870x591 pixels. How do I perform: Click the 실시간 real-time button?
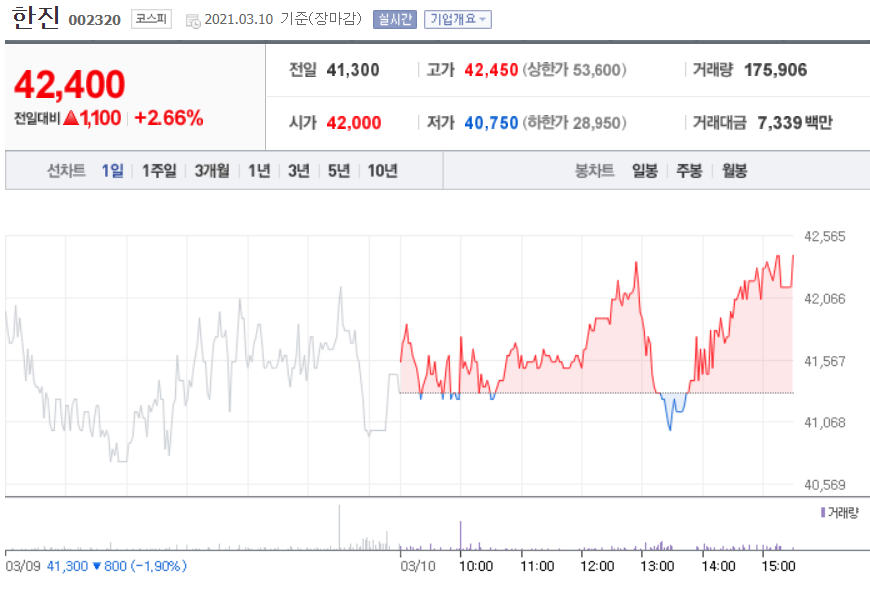(x=394, y=19)
